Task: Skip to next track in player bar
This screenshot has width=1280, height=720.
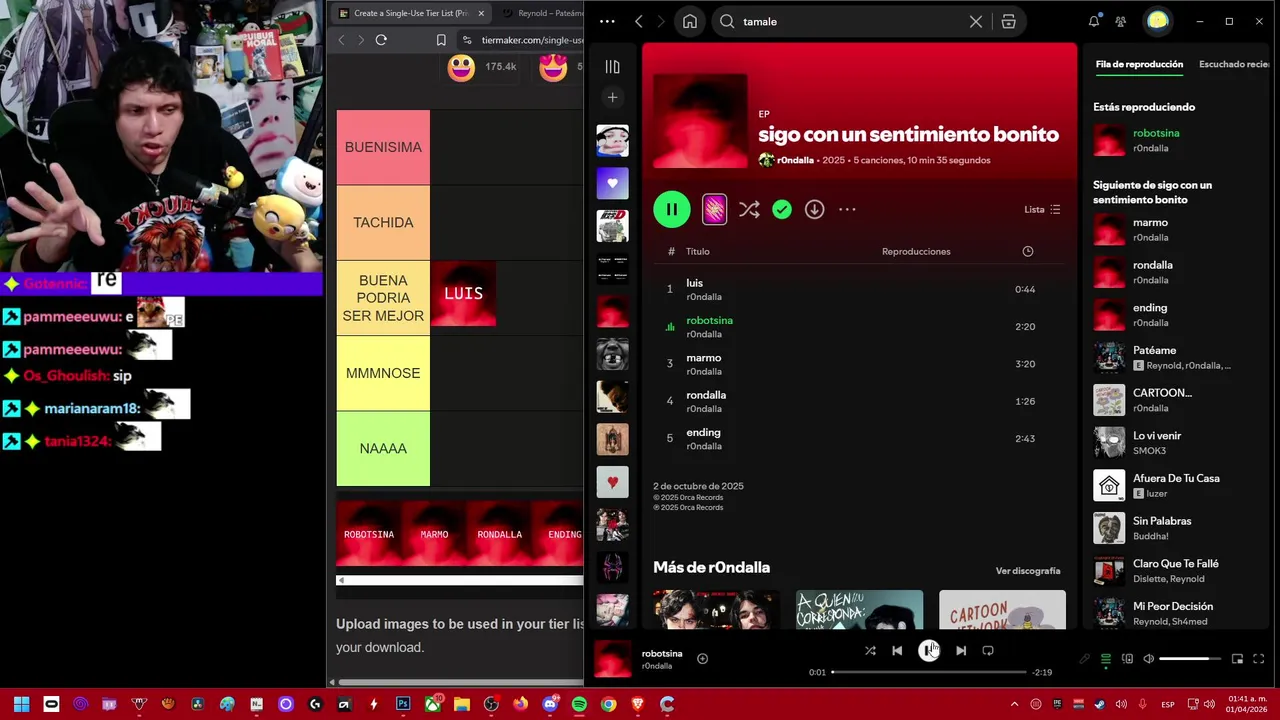Action: [x=961, y=651]
